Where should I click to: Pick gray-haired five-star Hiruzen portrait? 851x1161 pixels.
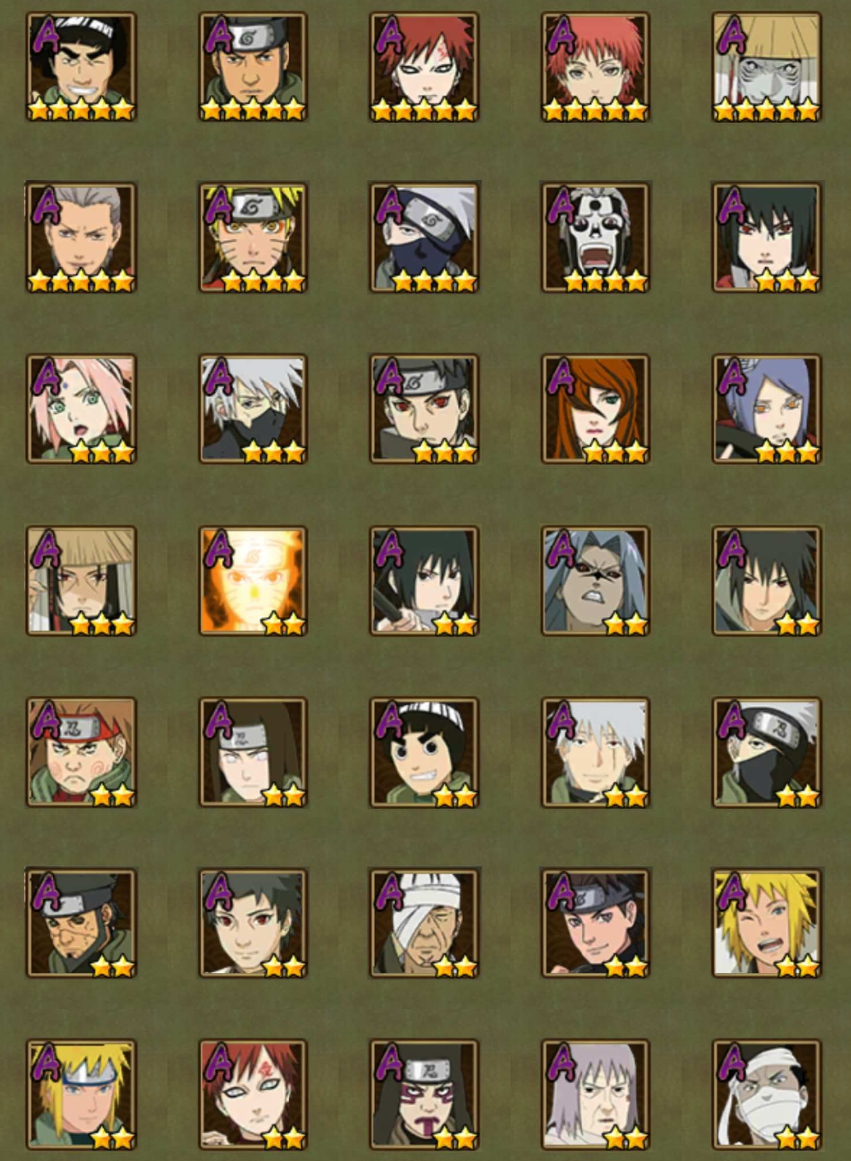click(x=81, y=238)
